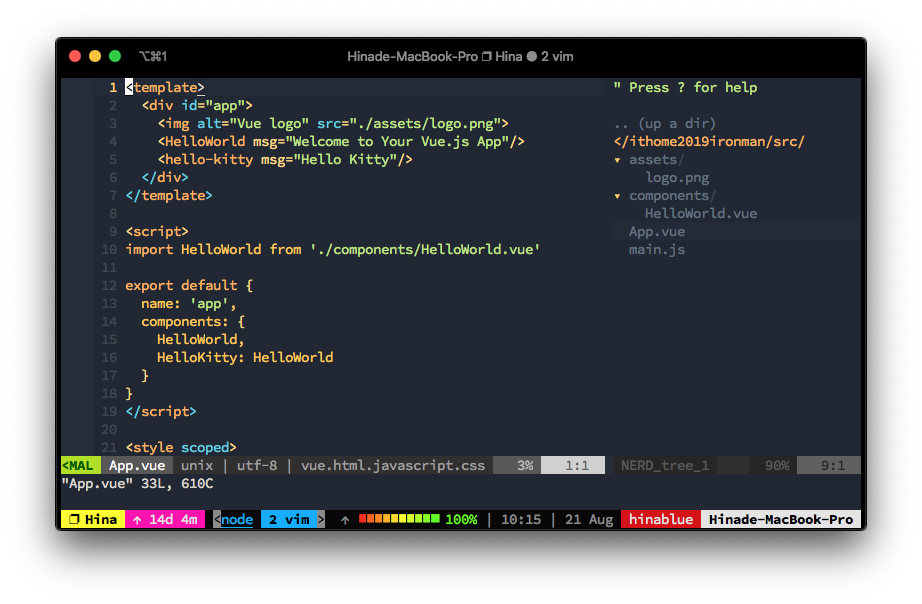This screenshot has width=922, height=604.
Task: Click the 10:15 clock in status bar
Action: click(x=521, y=519)
